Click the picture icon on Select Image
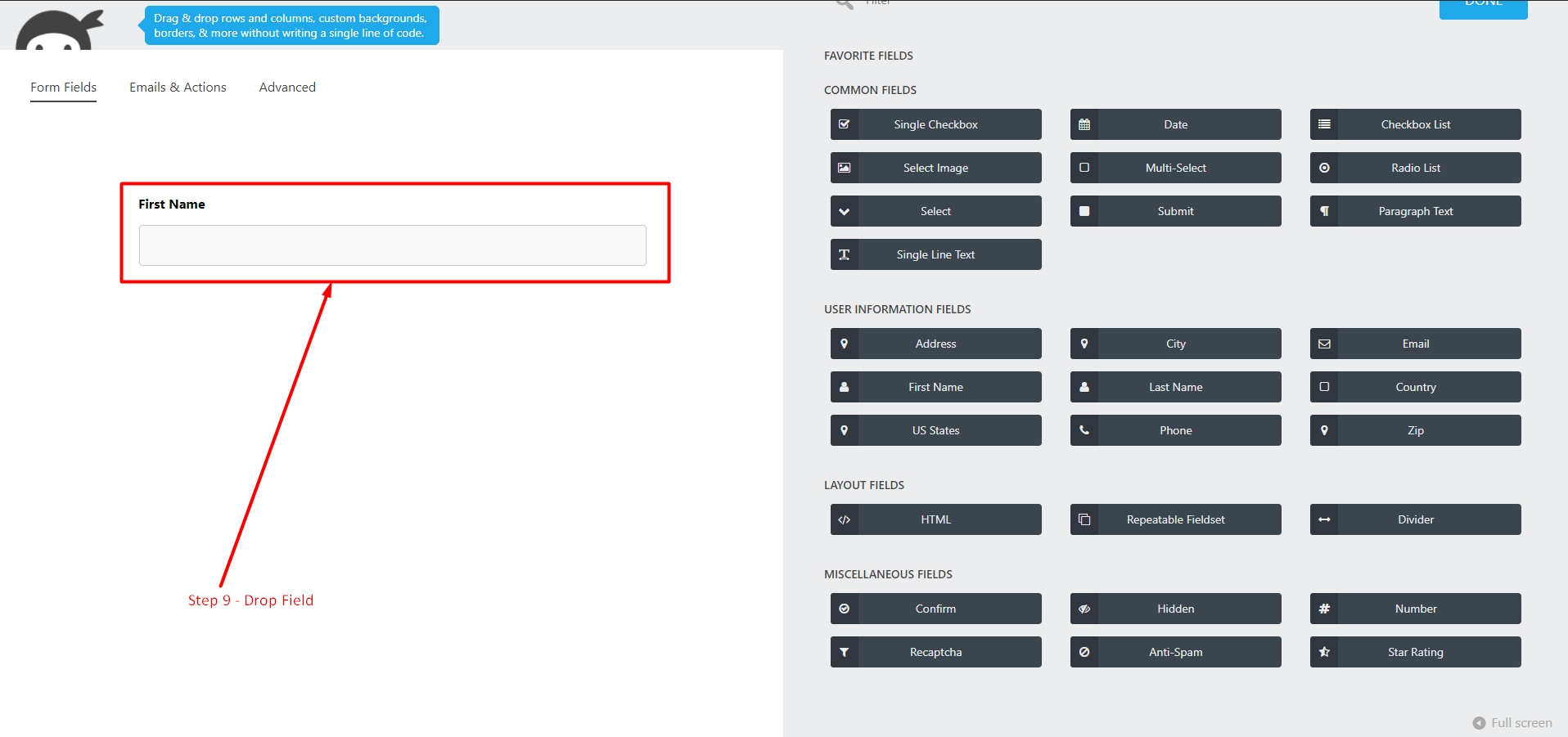Screen dimensions: 1568x737 point(844,168)
